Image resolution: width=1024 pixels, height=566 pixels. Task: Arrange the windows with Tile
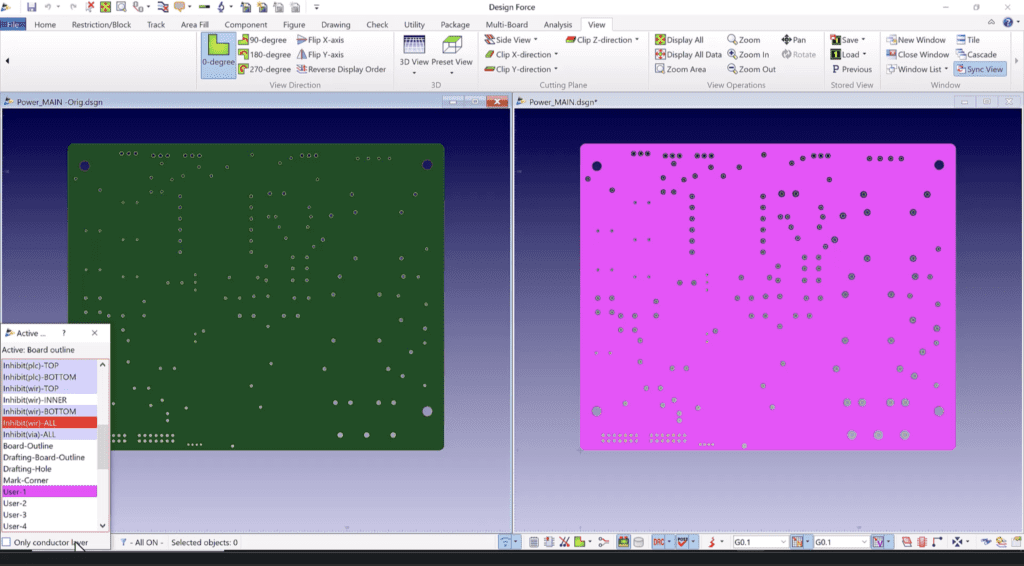[x=968, y=40]
